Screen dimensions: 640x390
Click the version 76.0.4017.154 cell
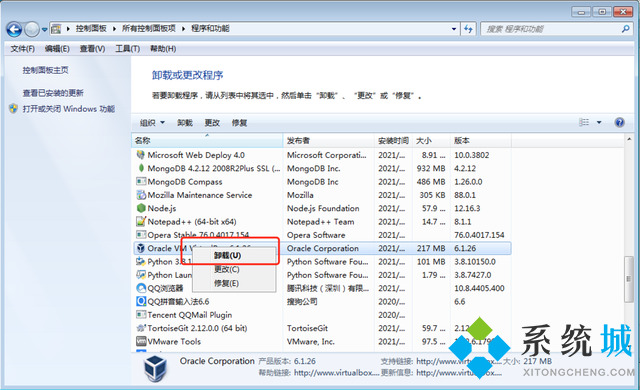(479, 235)
